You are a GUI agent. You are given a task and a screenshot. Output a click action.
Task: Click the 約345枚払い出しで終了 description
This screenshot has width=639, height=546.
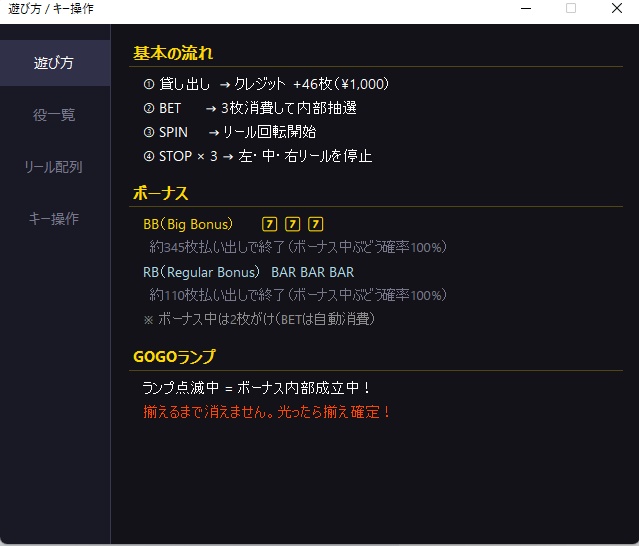(x=298, y=247)
